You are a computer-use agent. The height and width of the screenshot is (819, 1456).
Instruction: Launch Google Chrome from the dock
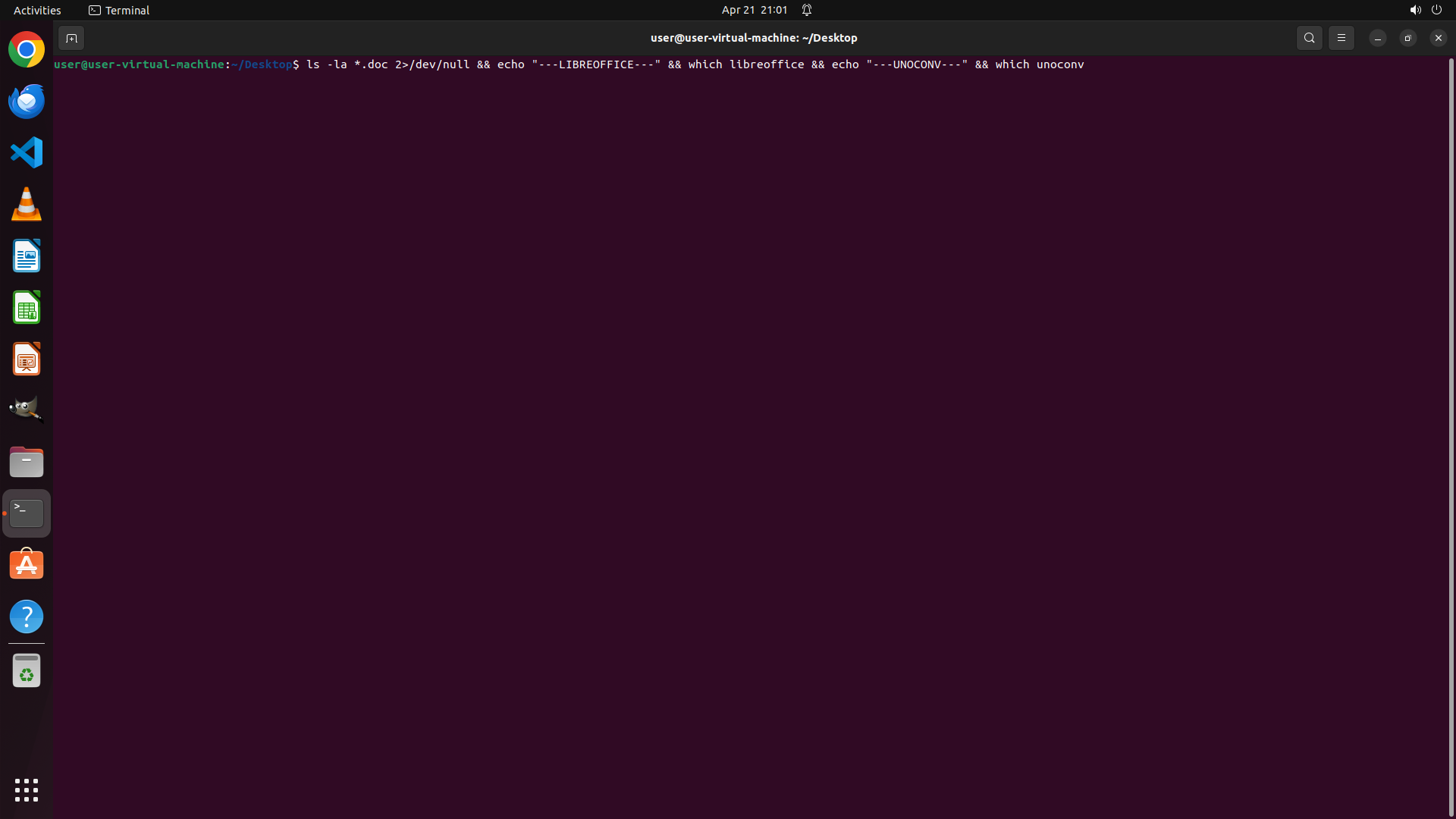[x=27, y=50]
